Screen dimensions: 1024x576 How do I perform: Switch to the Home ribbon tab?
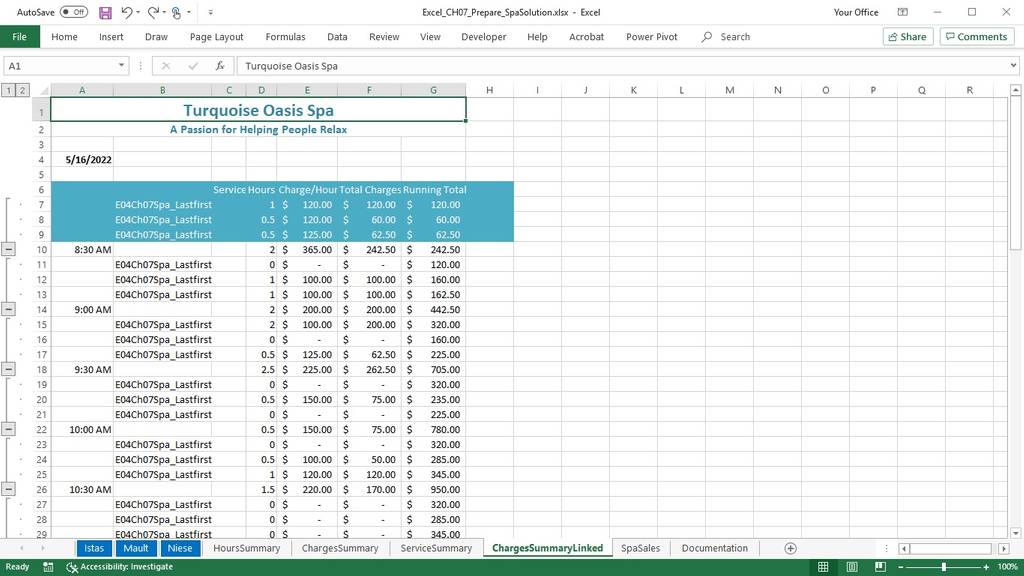(64, 37)
